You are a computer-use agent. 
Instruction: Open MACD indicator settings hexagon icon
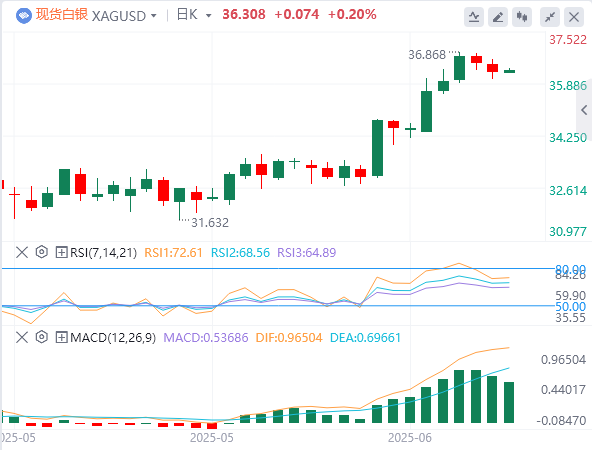[42, 337]
